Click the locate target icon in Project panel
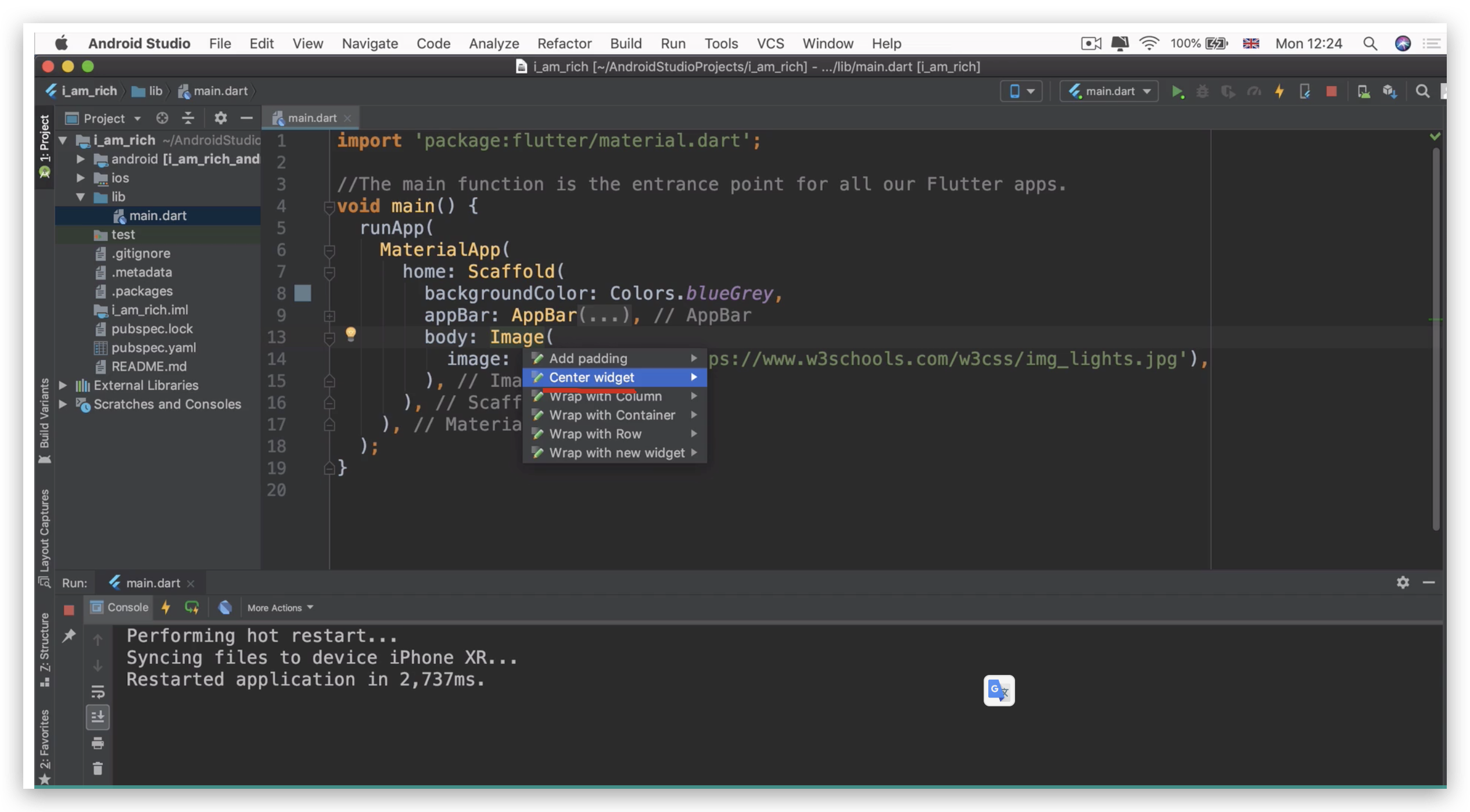This screenshot has height=812, width=1470. 162,118
